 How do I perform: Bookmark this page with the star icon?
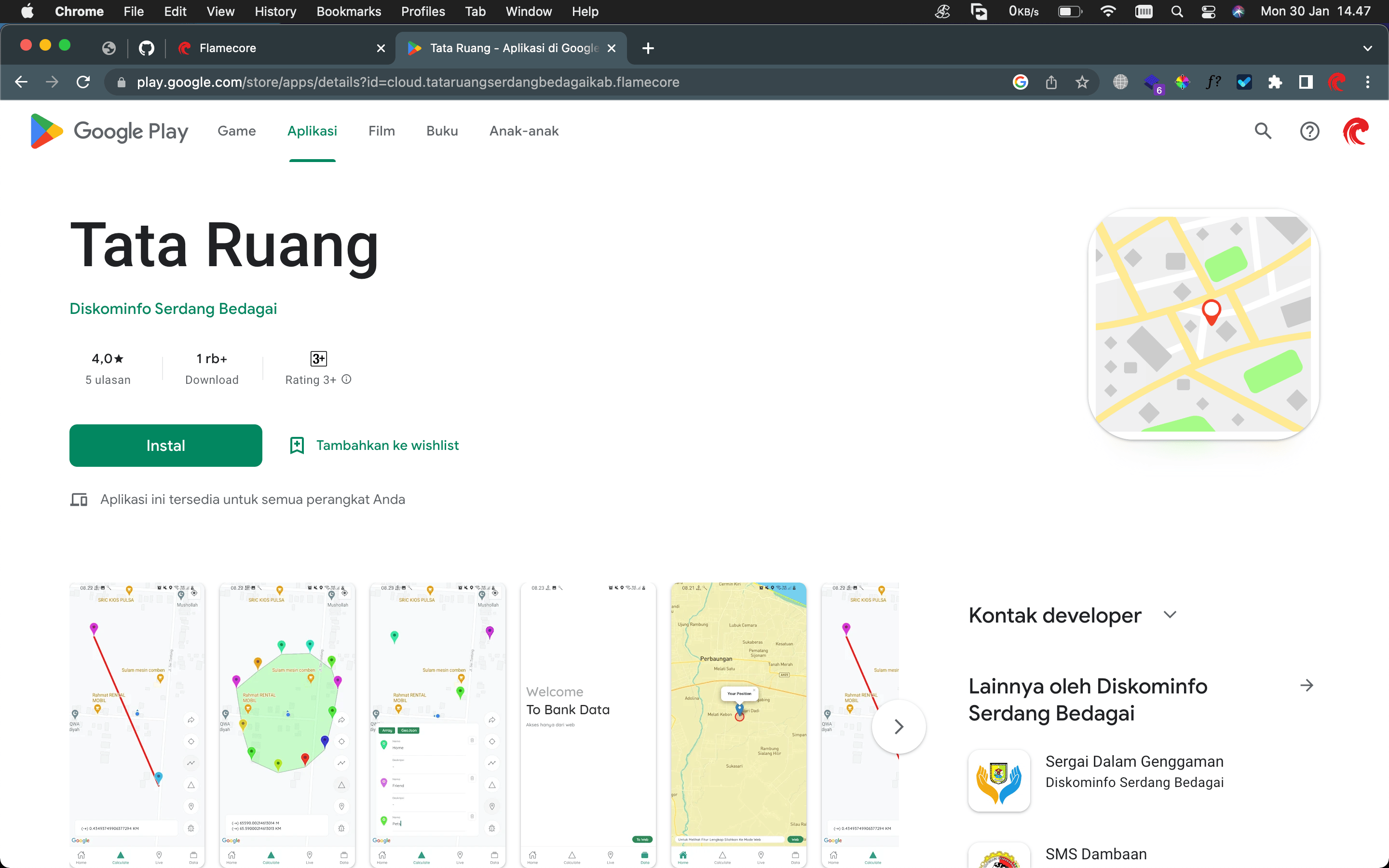[x=1082, y=82]
